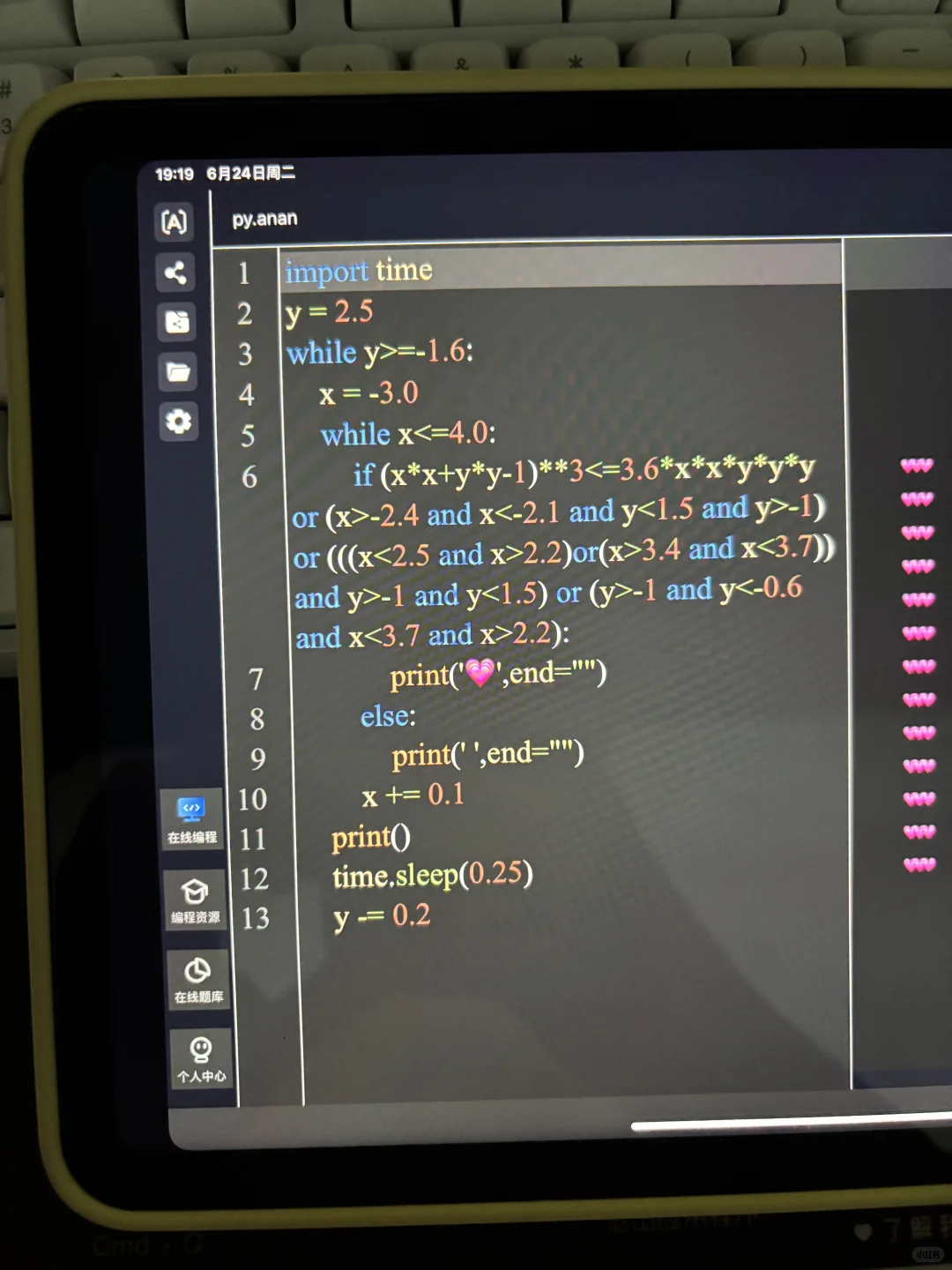Click the 'else:' code line

(x=388, y=716)
